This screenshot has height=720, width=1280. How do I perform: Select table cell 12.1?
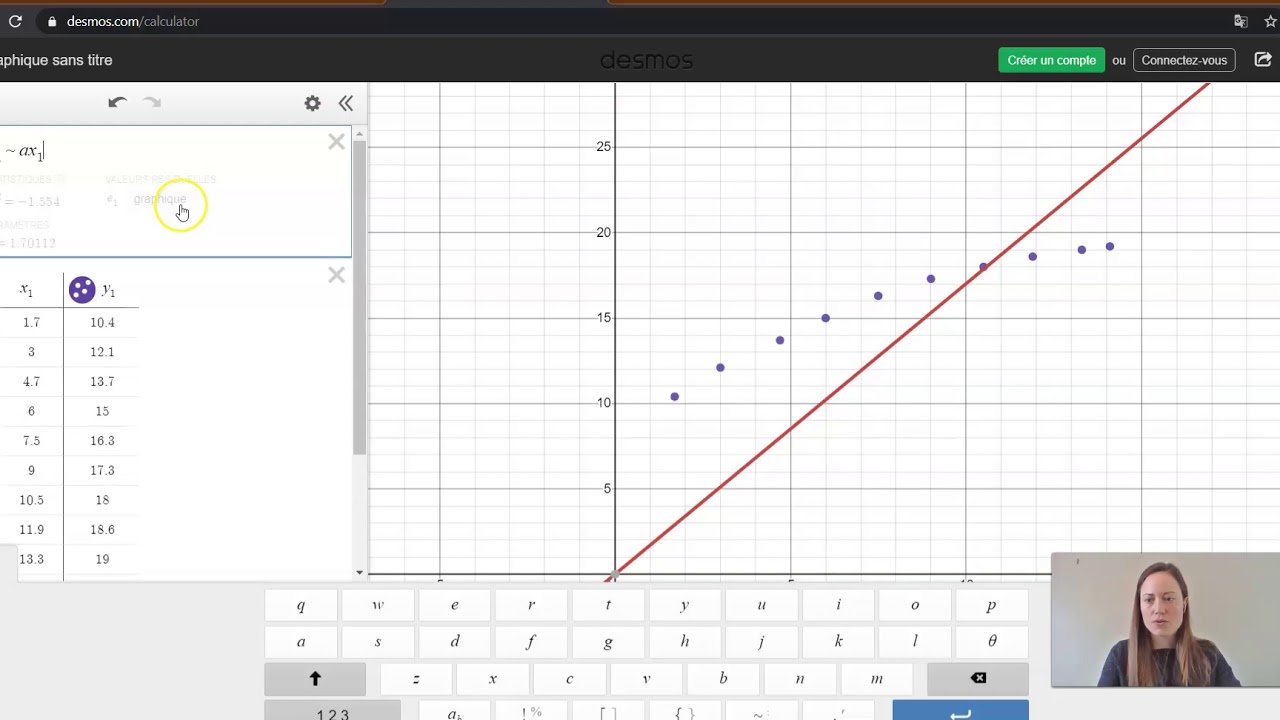[102, 352]
